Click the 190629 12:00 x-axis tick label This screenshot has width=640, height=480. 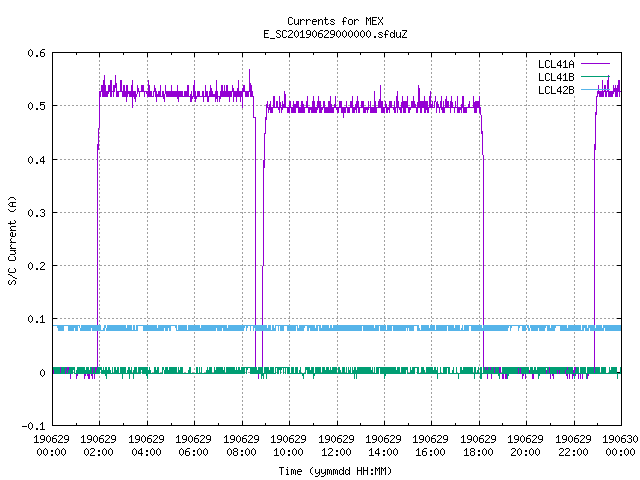(336, 446)
